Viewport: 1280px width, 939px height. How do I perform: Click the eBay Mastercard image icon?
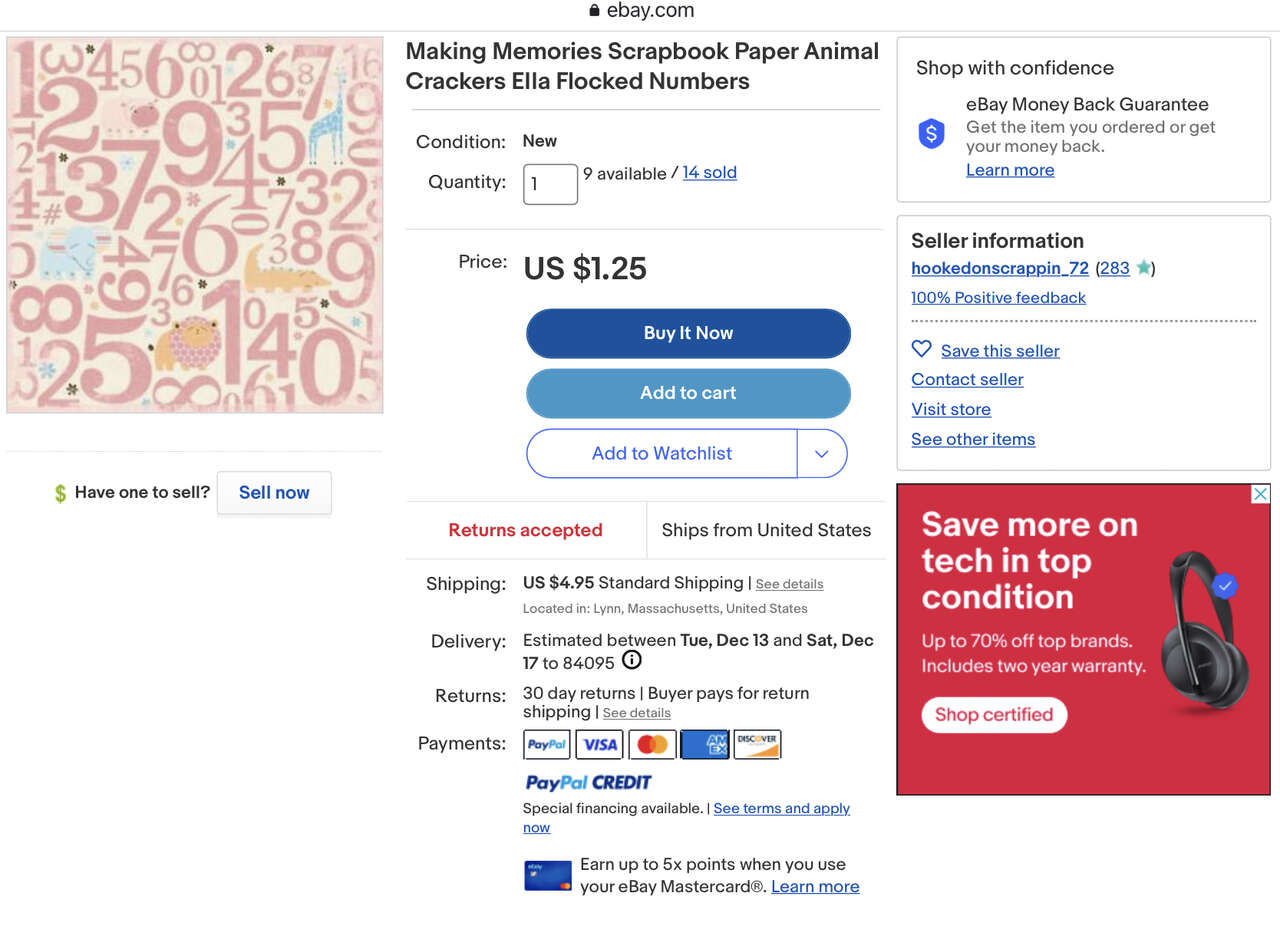[548, 875]
